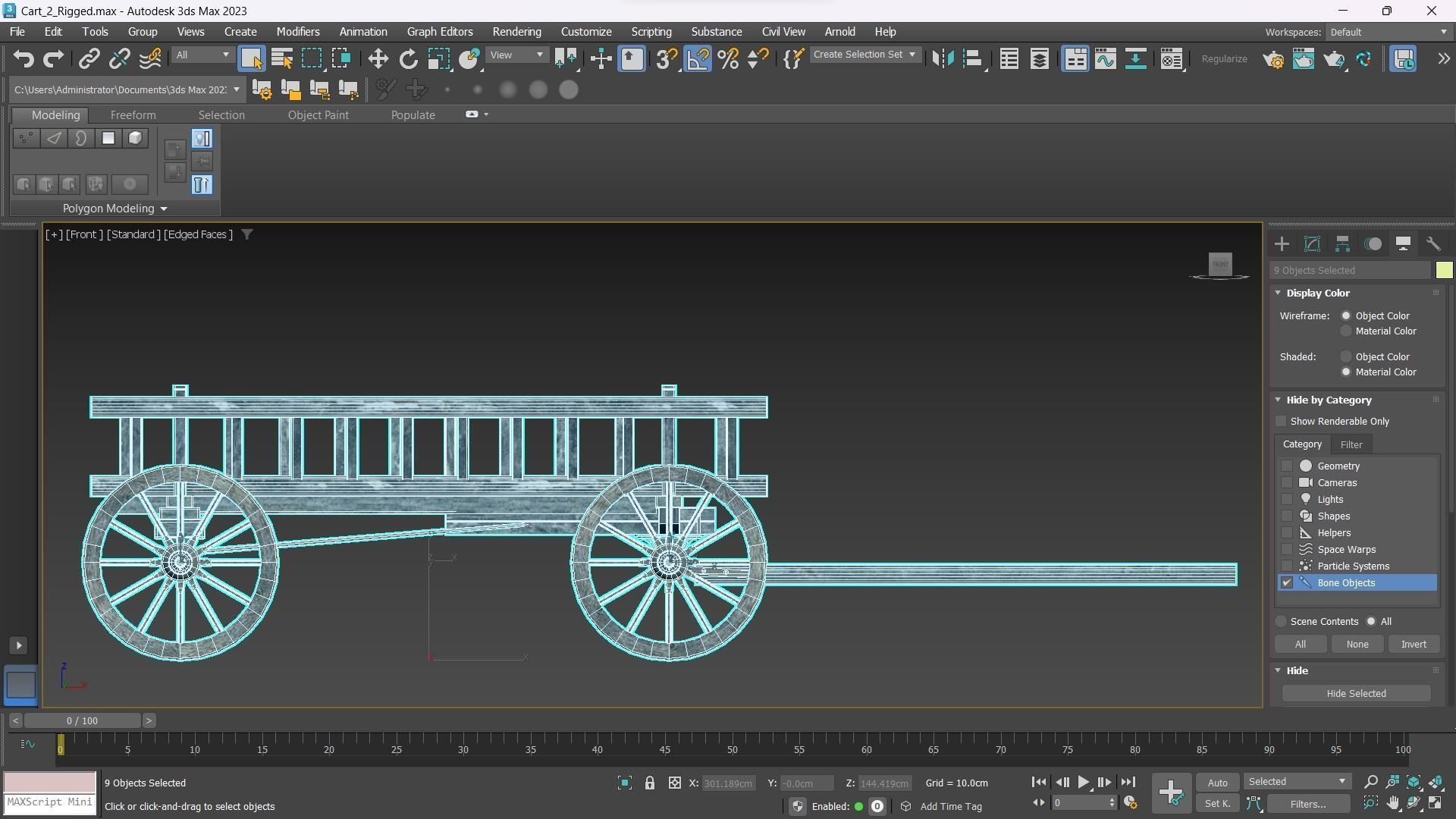The width and height of the screenshot is (1456, 819).
Task: Select Shaded Object Color radio
Action: pos(1346,357)
